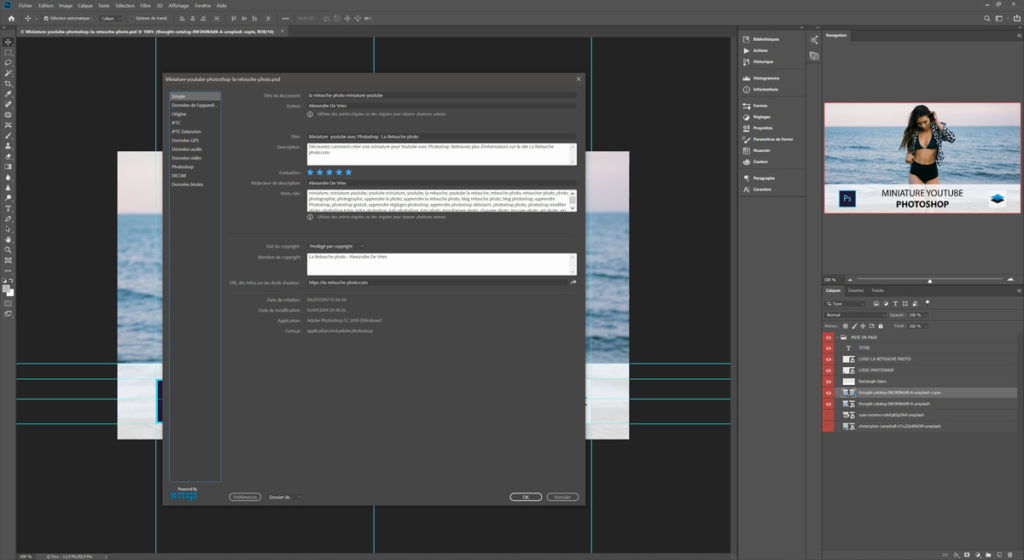
Task: Click OK in the file info dialog
Action: 526,497
